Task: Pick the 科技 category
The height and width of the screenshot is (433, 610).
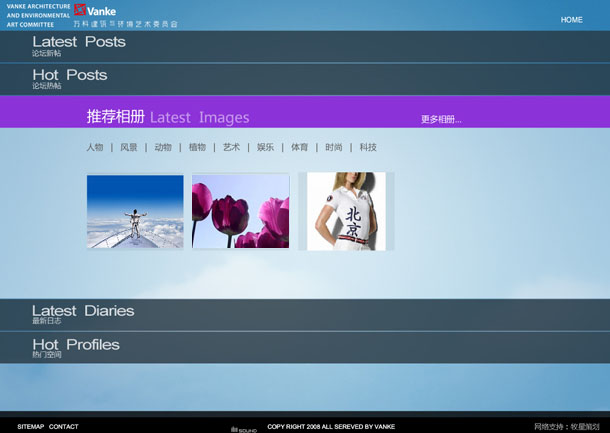Action: point(368,147)
